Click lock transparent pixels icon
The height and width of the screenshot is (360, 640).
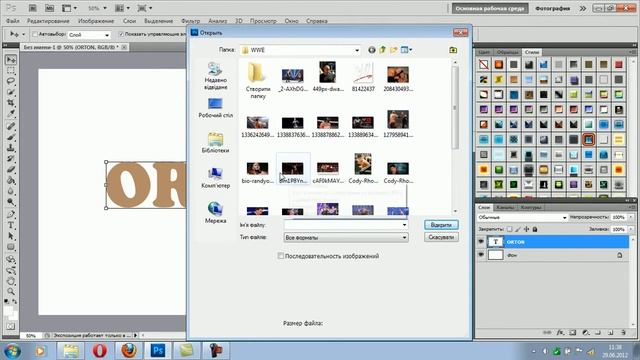(x=510, y=229)
